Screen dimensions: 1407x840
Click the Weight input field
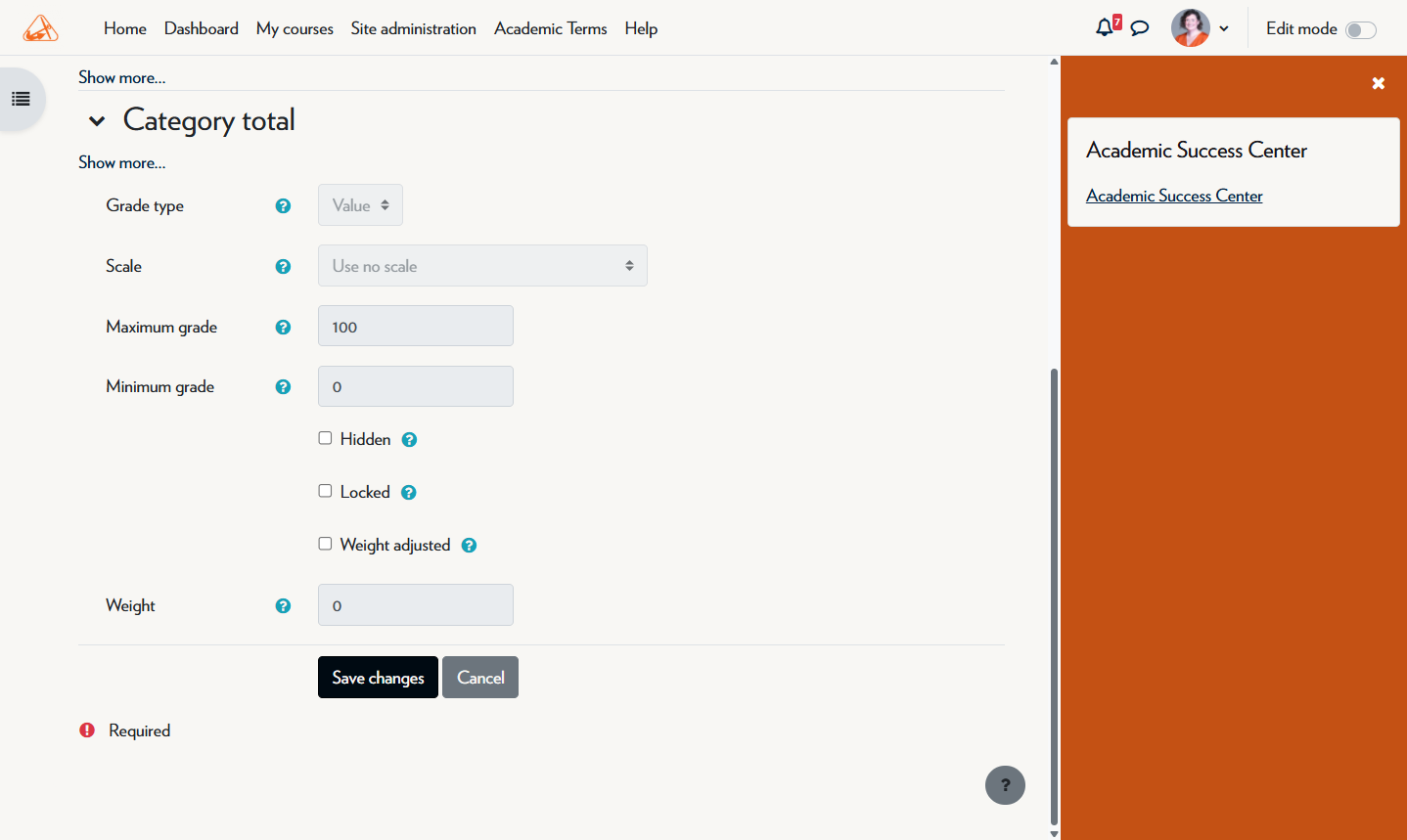(x=416, y=605)
